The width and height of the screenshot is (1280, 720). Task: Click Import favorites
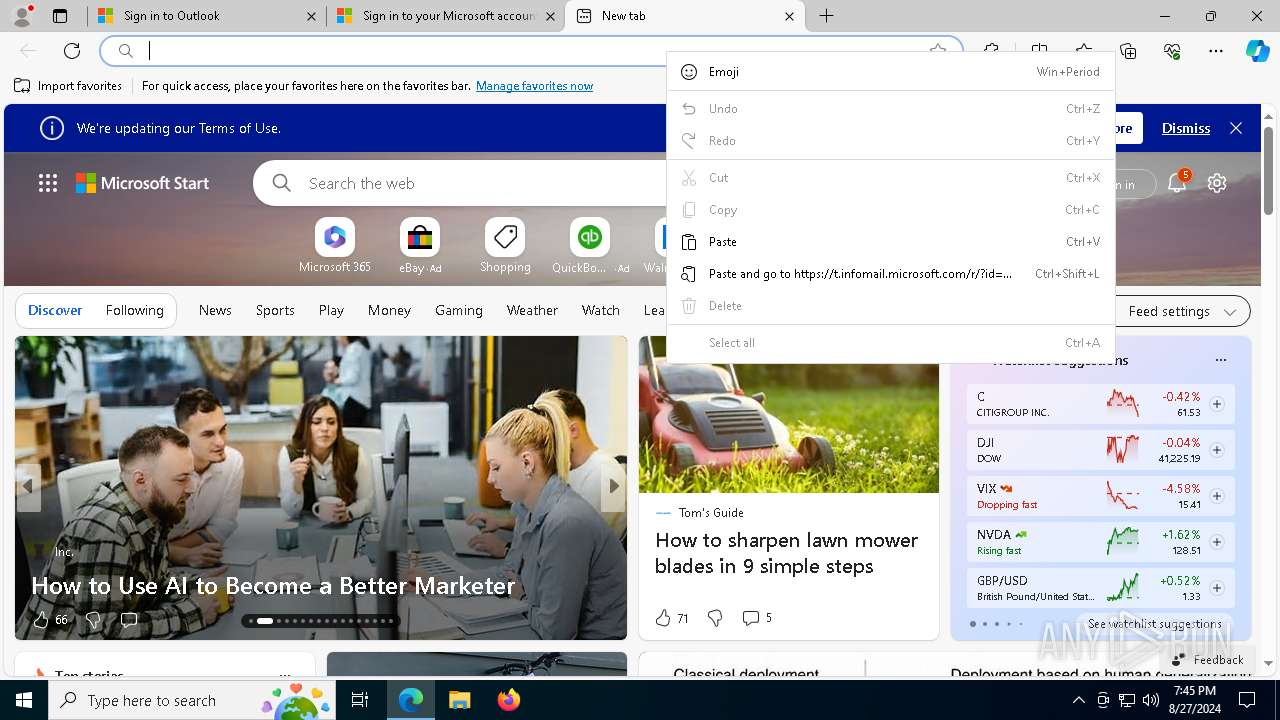pos(68,86)
